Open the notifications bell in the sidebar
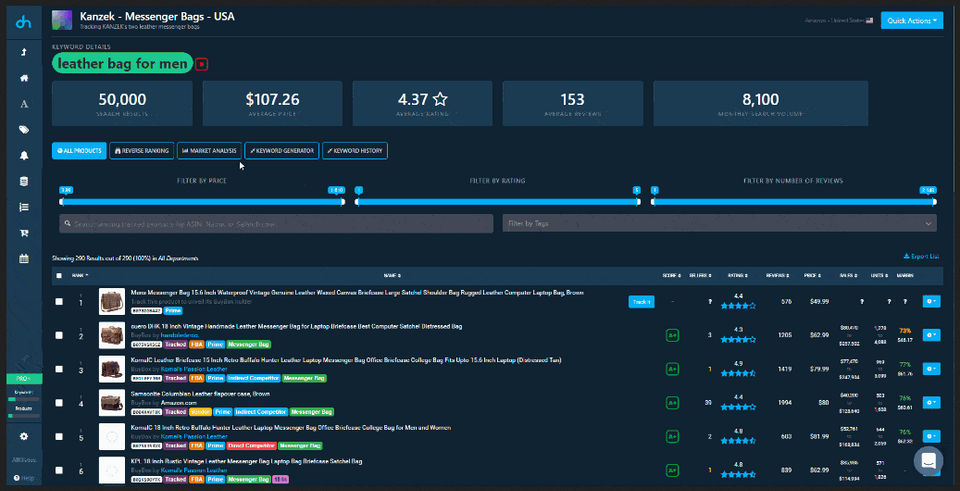This screenshot has width=960, height=491. [x=23, y=156]
